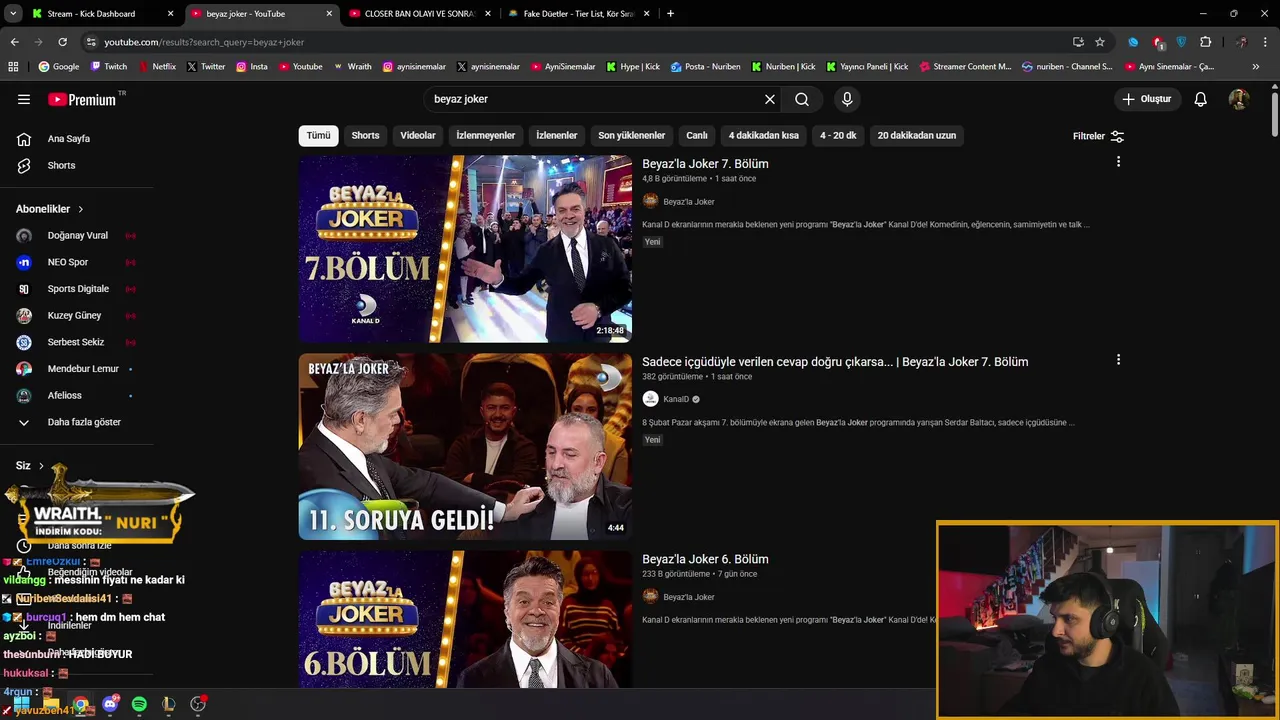Bookmark this page with the star icon
The image size is (1280, 720).
[1100, 42]
